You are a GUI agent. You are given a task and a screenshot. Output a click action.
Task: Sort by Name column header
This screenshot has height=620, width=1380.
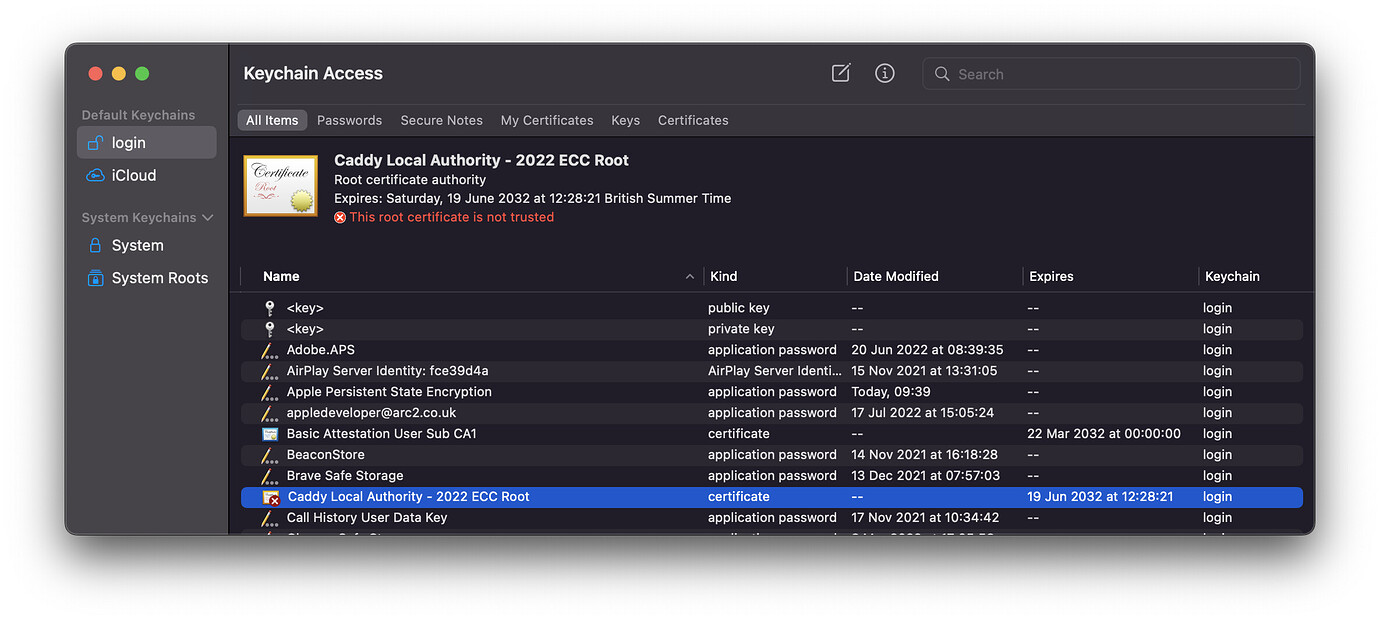281,276
